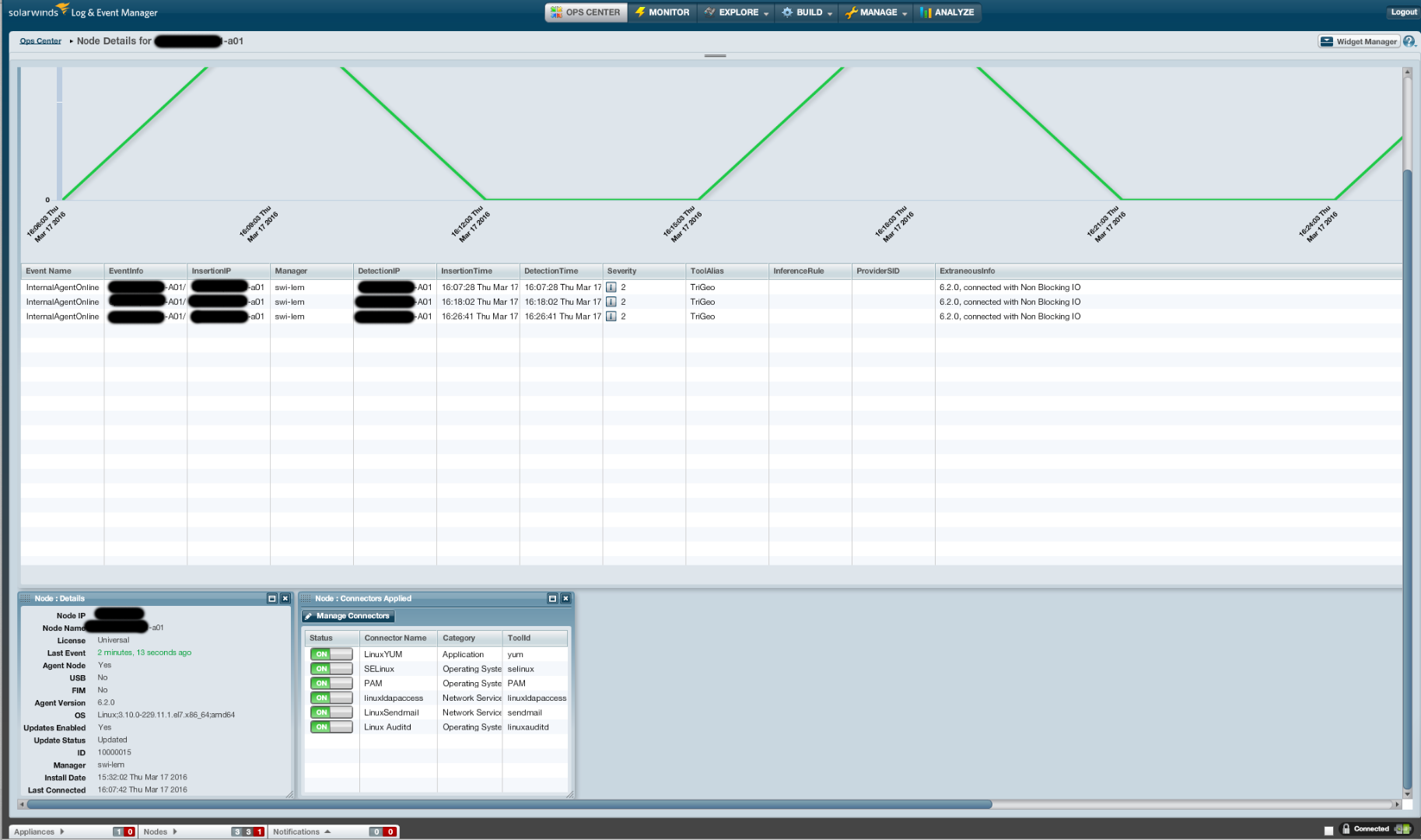Screen dimensions: 1421x840
Task: Click severity info icon for 16:26:41 event
Action: point(611,317)
